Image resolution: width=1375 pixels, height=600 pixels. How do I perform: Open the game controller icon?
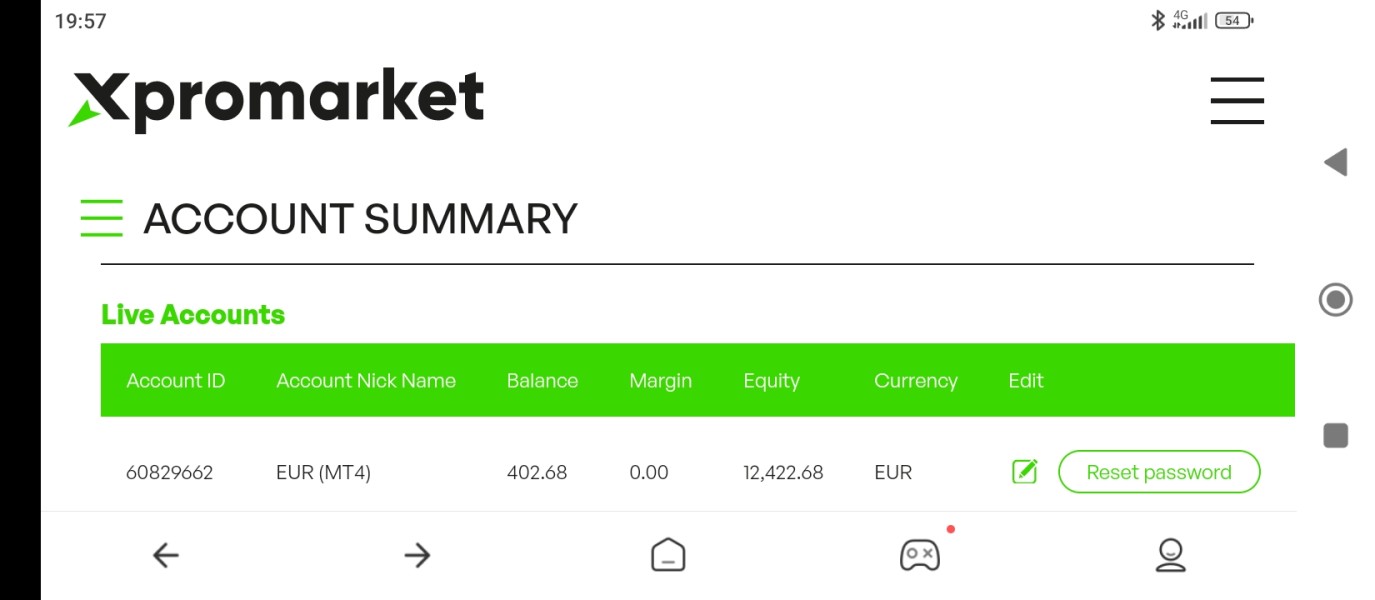(x=919, y=555)
